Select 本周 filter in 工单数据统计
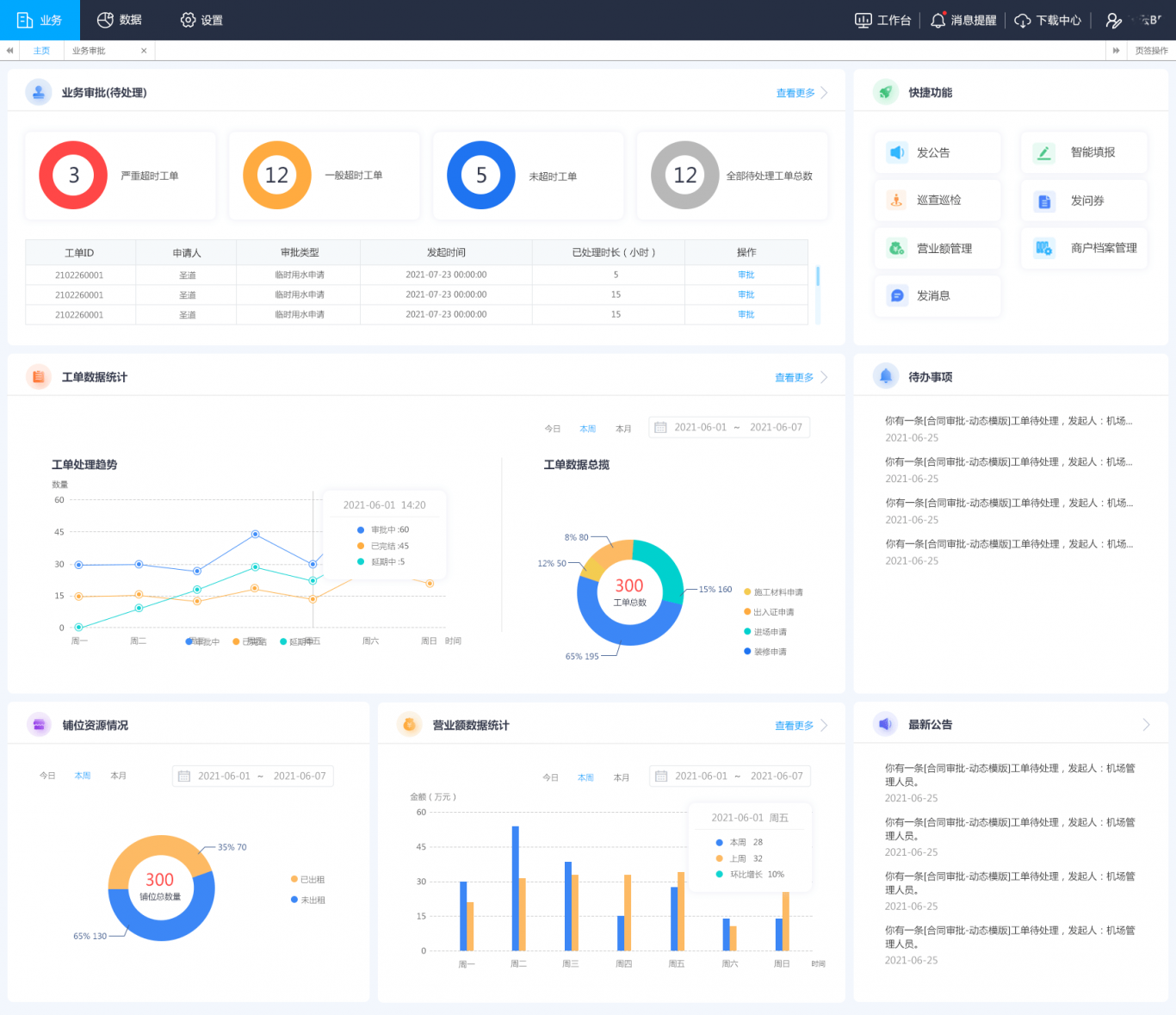This screenshot has height=1015, width=1176. tap(588, 429)
